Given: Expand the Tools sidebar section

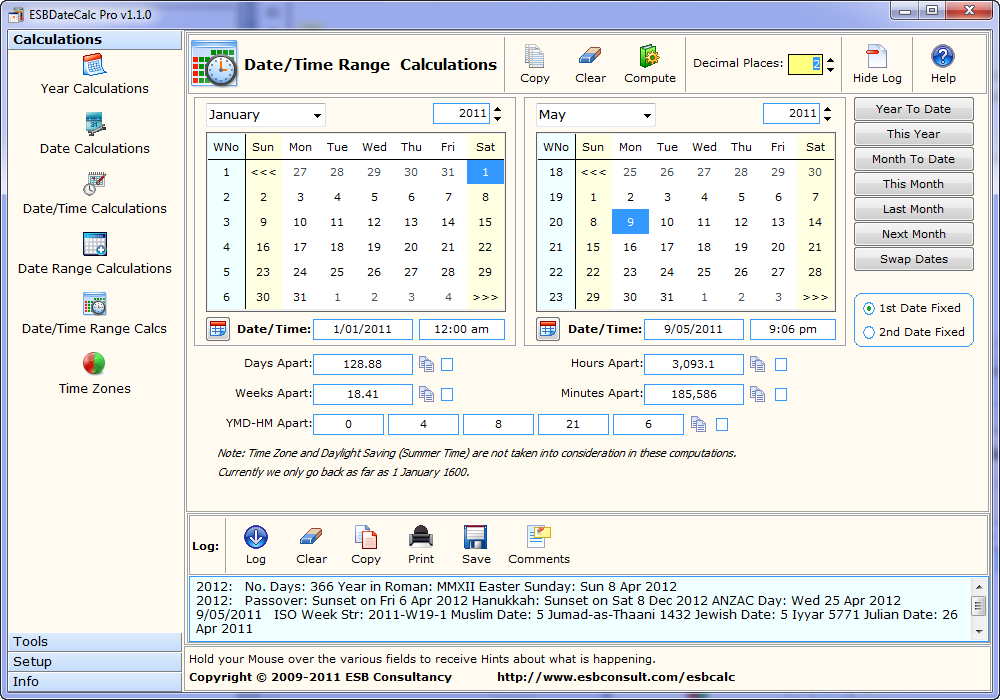Looking at the screenshot, I should point(94,641).
